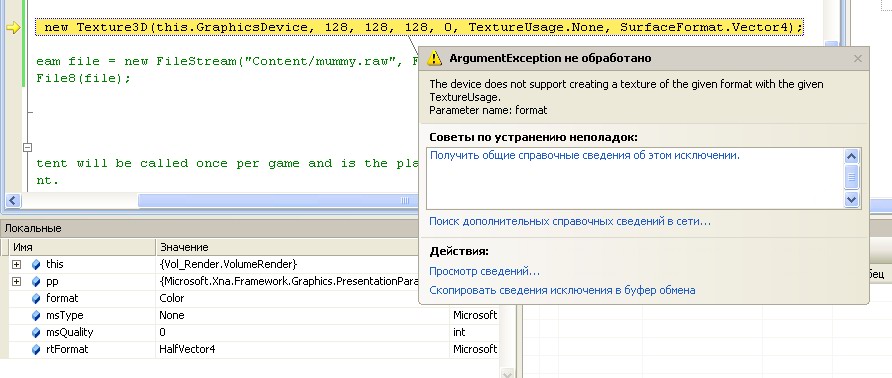The image size is (892, 378).
Task: Click 'Получить общие справочные сведения об этом исключении'
Action: point(585,155)
